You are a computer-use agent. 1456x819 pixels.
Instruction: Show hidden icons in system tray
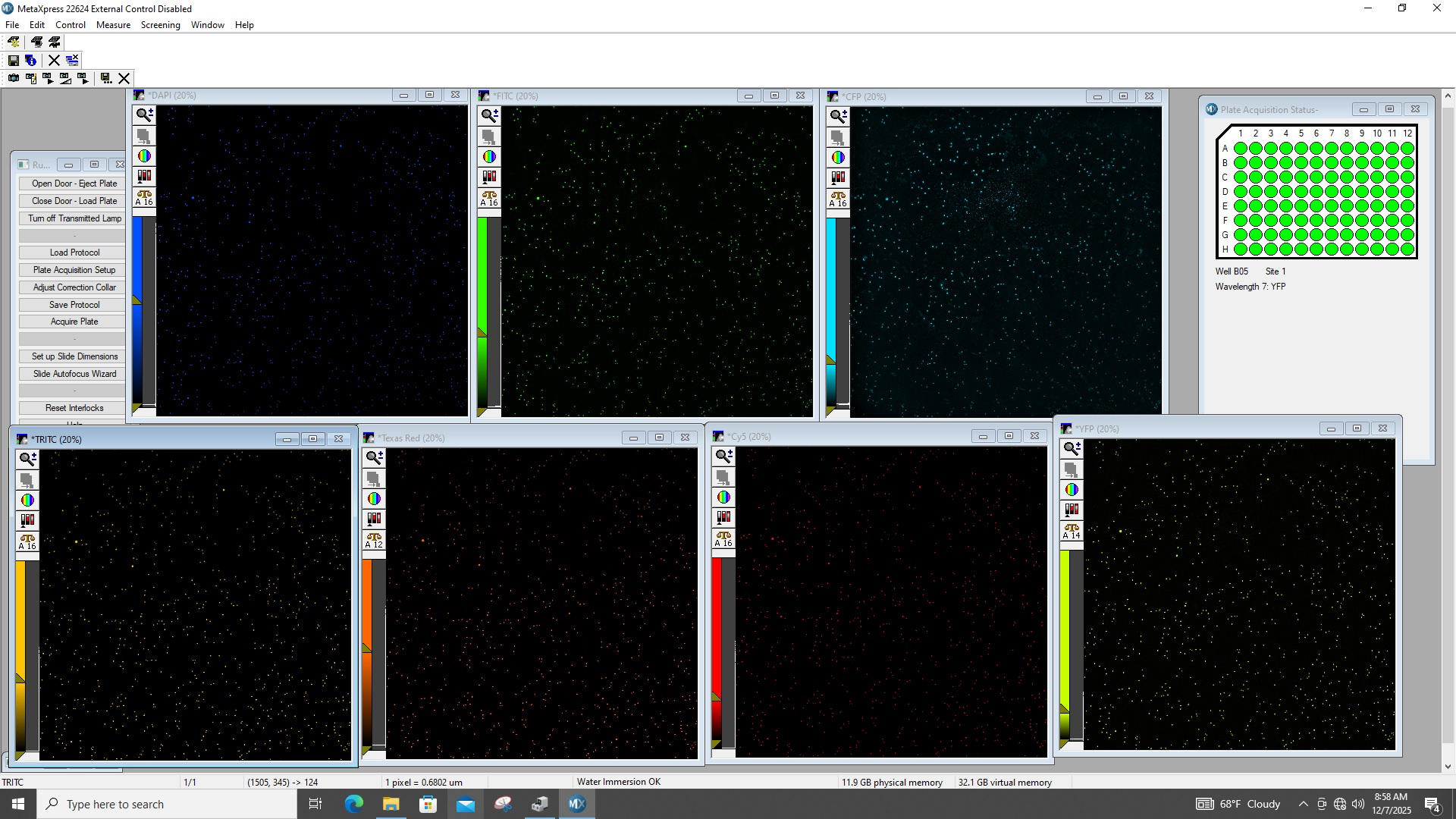point(1303,804)
